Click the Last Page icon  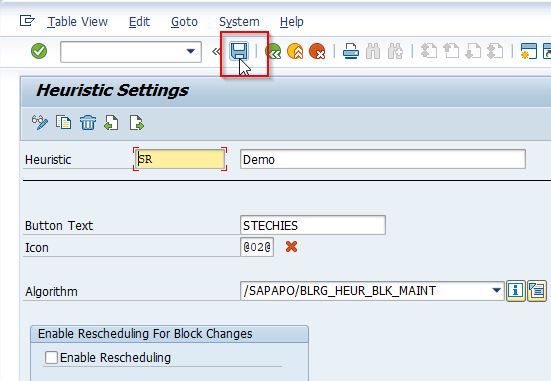(x=495, y=51)
